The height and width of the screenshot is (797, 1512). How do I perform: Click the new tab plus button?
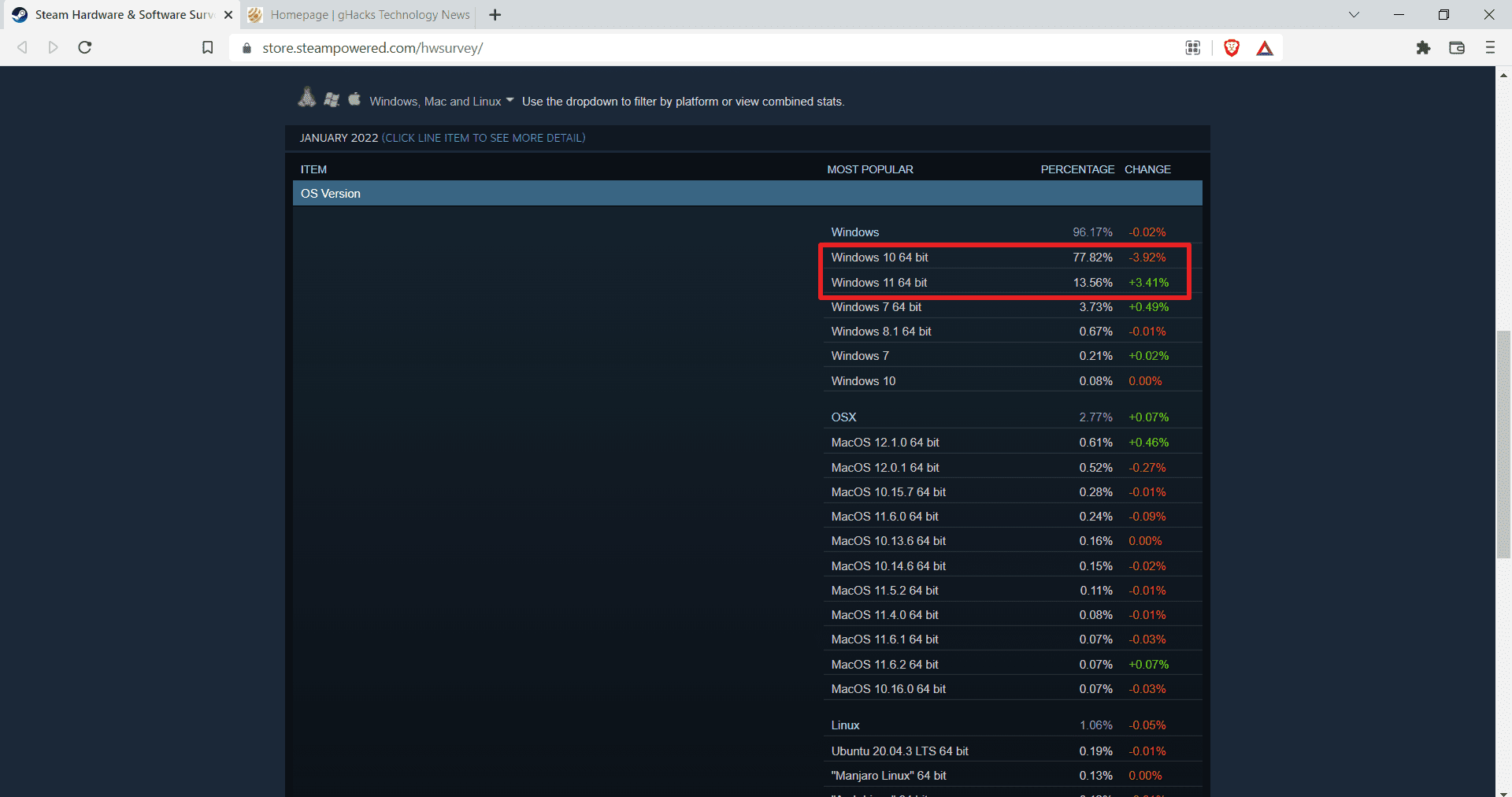coord(495,14)
